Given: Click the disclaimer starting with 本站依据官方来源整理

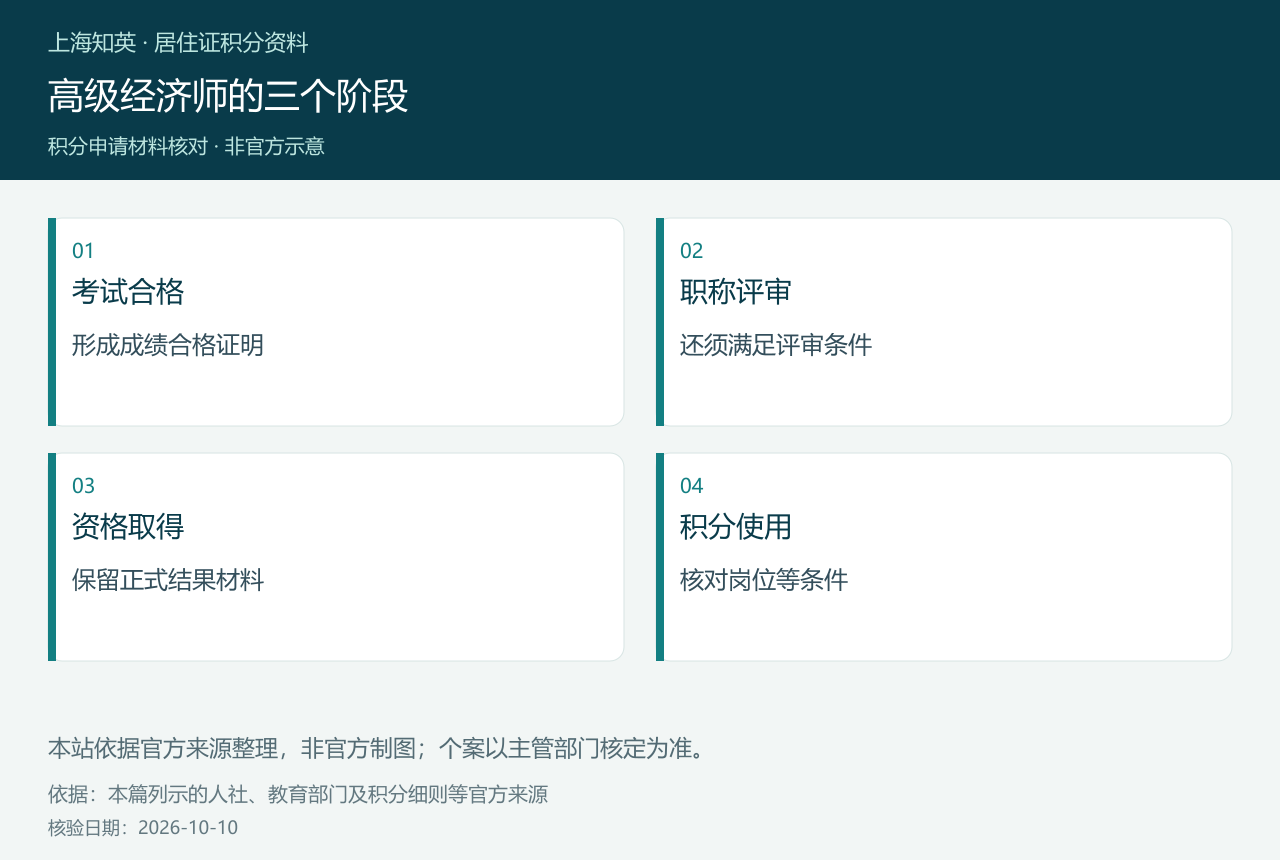Looking at the screenshot, I should (378, 748).
